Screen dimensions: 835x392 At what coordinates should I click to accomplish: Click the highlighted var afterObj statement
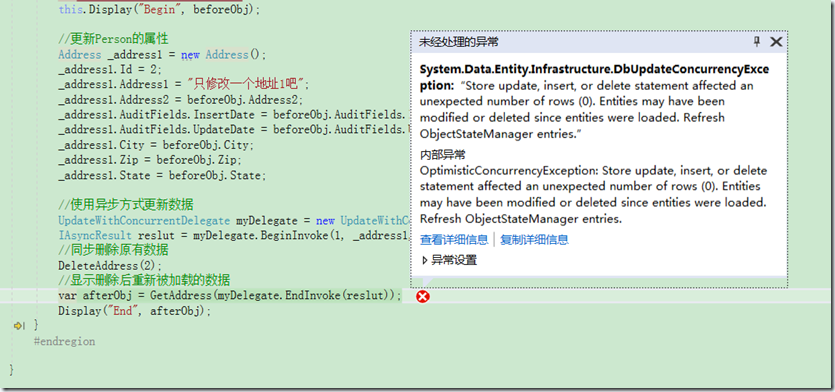(x=230, y=296)
